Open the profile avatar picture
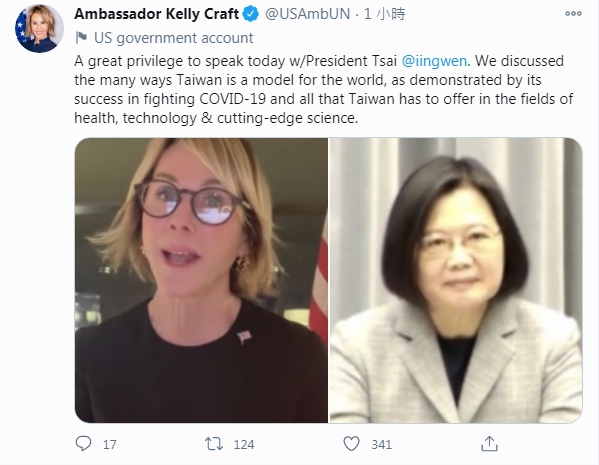 click(x=39, y=29)
